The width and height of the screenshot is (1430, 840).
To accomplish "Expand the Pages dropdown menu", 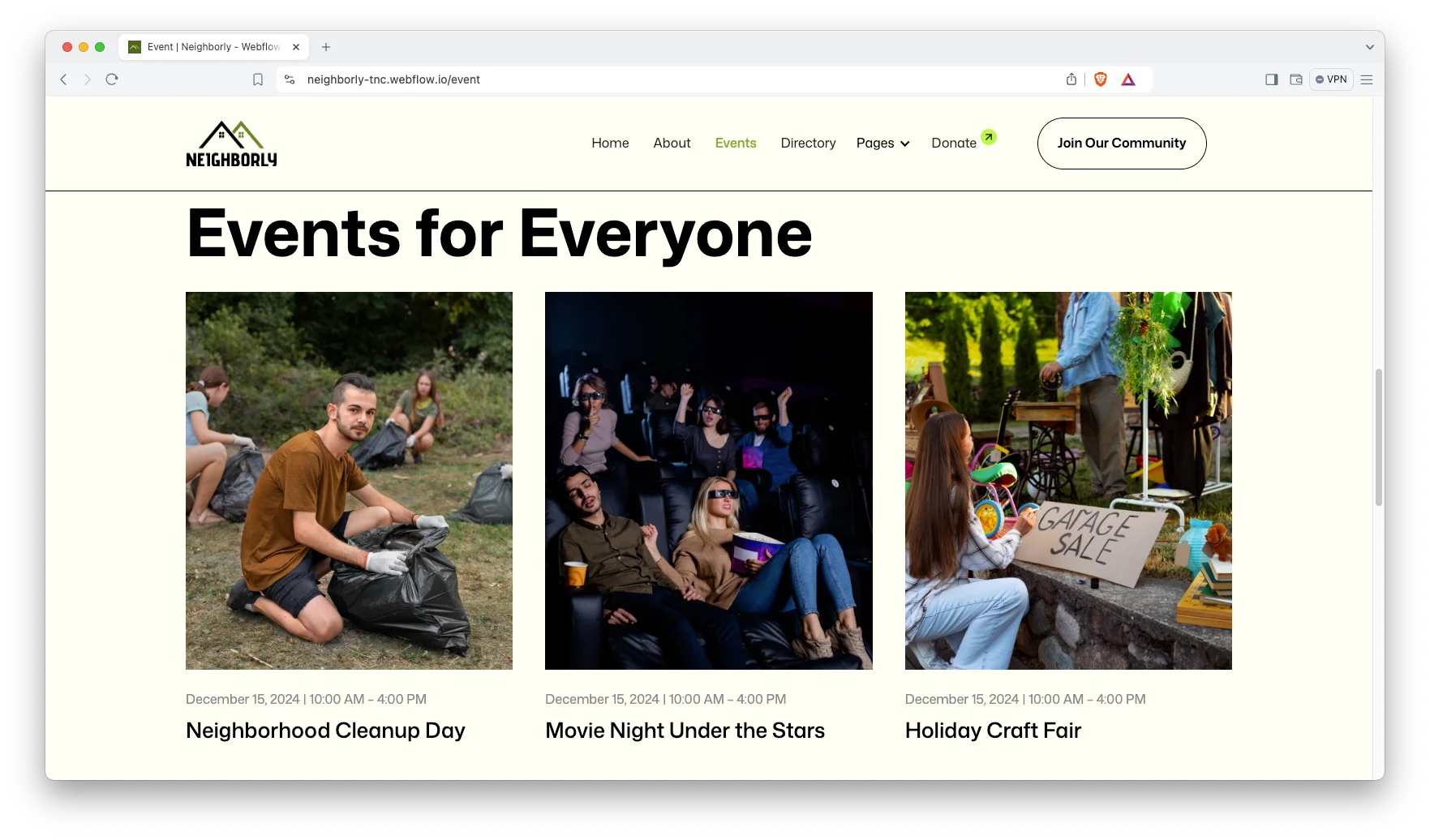I will tap(882, 144).
